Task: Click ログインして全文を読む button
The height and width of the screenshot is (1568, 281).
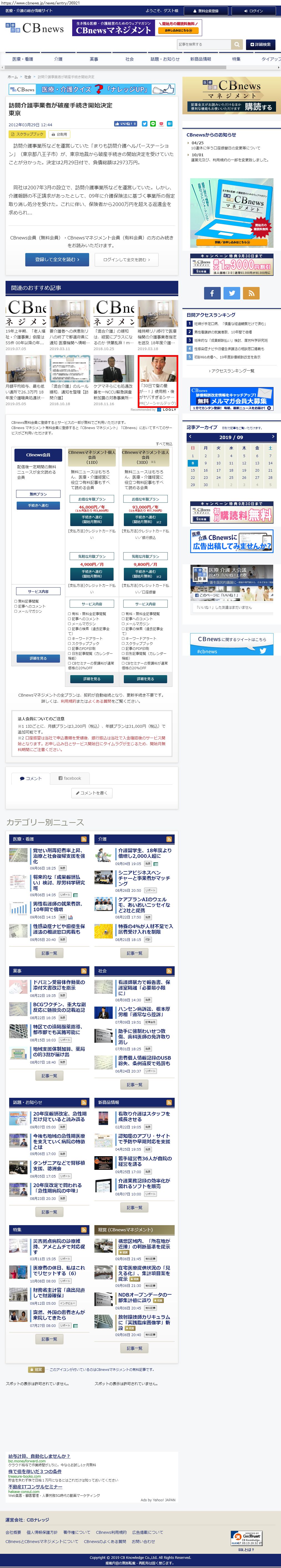Action: (x=127, y=259)
